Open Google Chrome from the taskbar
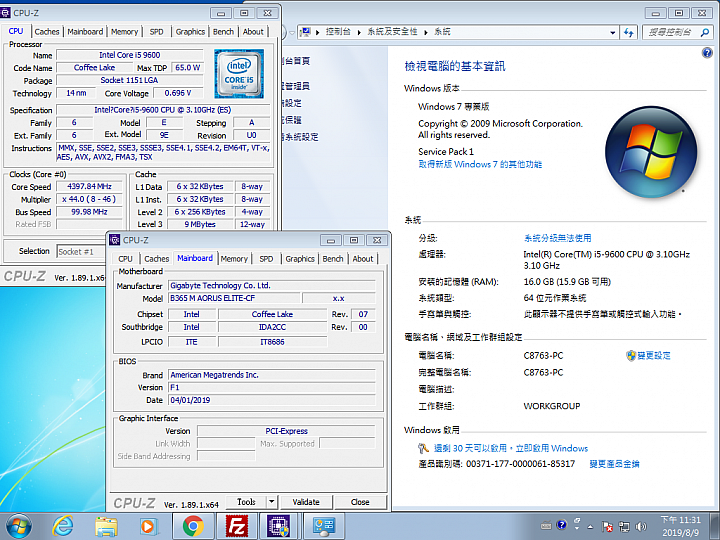The height and width of the screenshot is (540, 720). (x=193, y=526)
